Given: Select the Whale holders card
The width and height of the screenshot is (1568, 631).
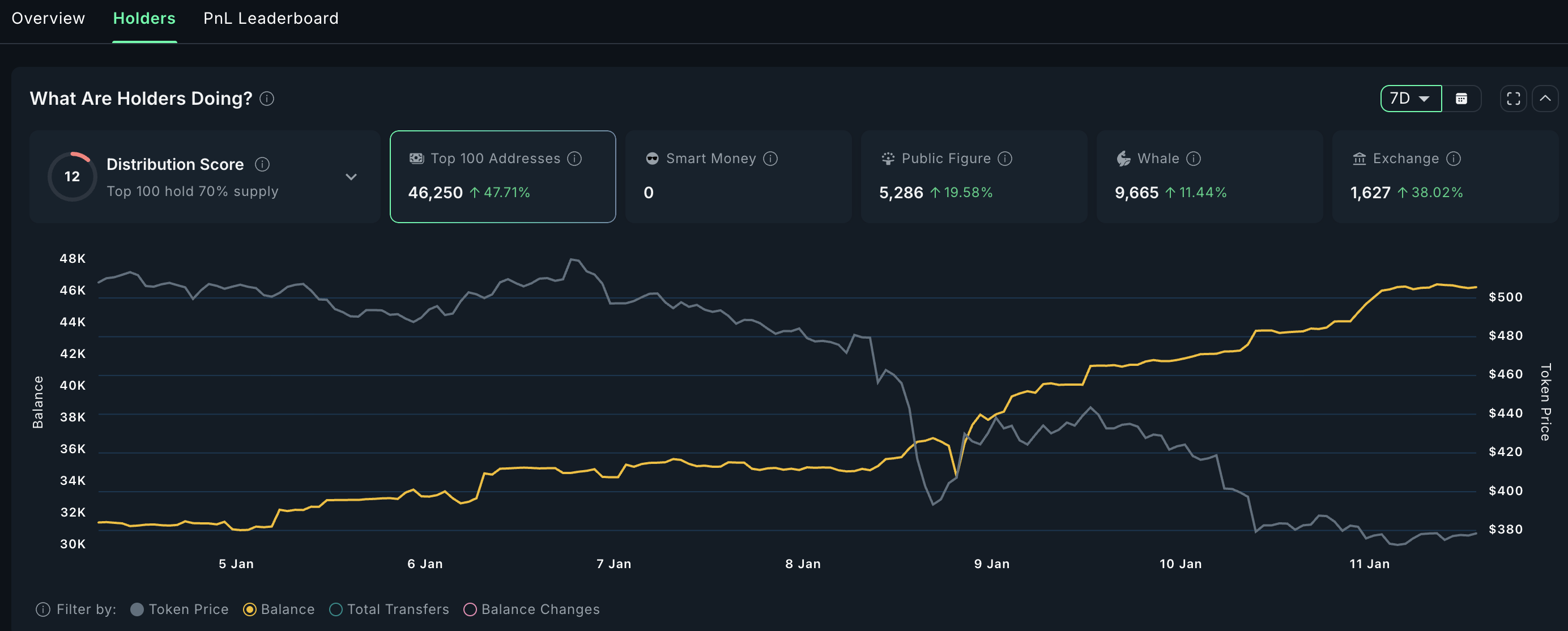Looking at the screenshot, I should coord(1209,177).
